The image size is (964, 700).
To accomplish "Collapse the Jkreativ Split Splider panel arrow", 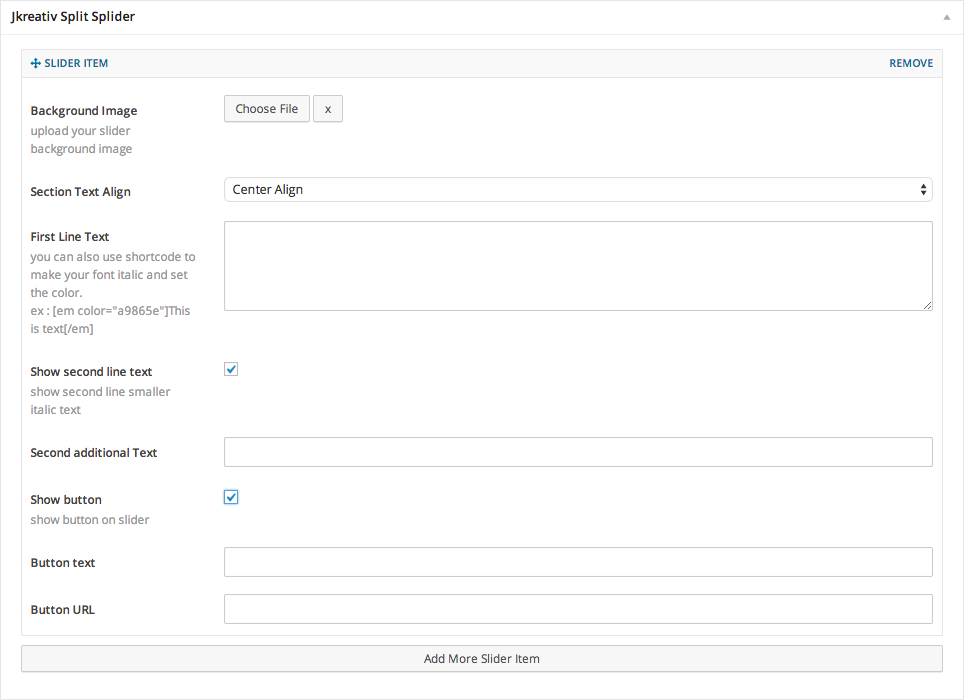I will click(x=946, y=17).
